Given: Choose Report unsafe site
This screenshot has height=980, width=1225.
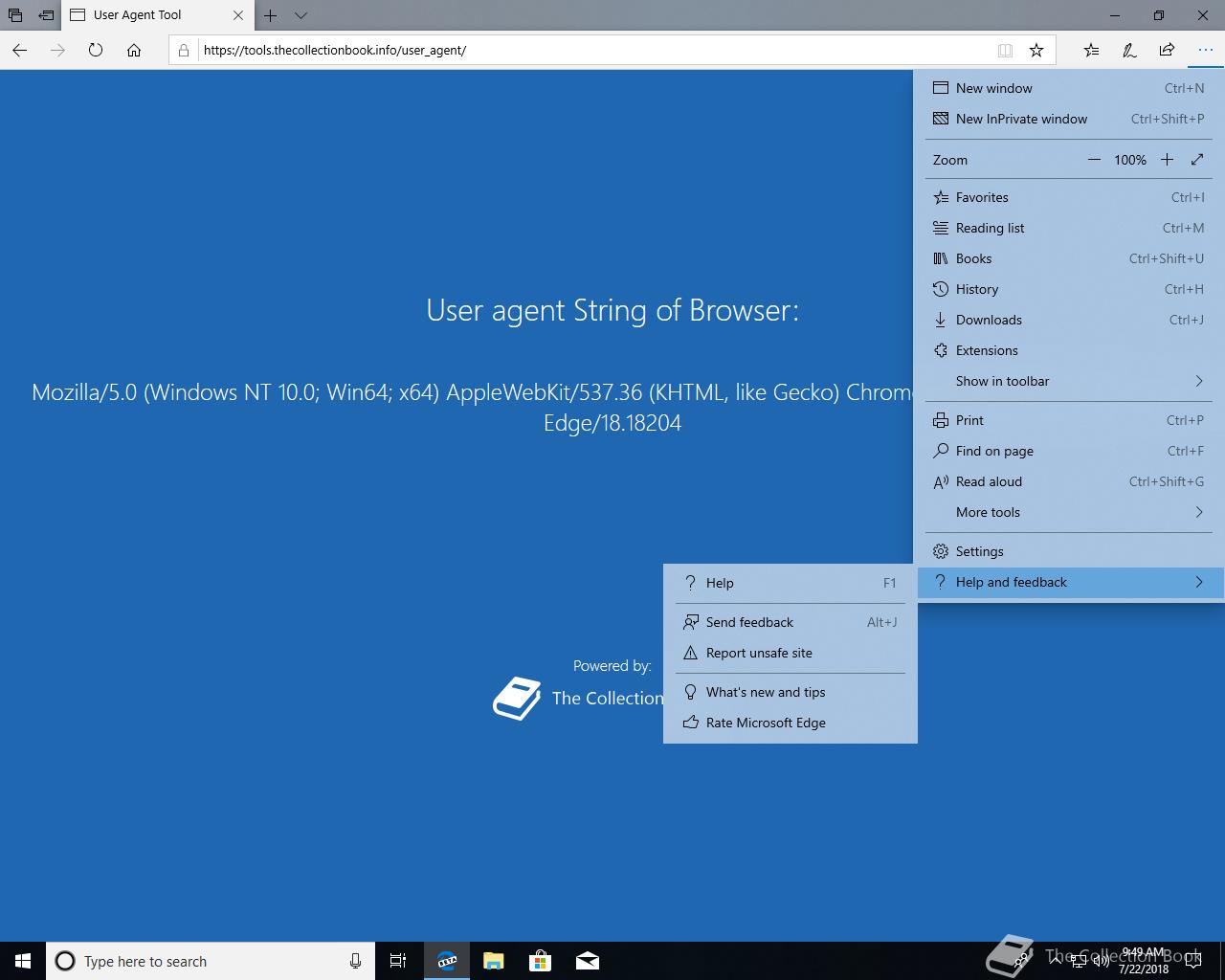Looking at the screenshot, I should 791,653.
